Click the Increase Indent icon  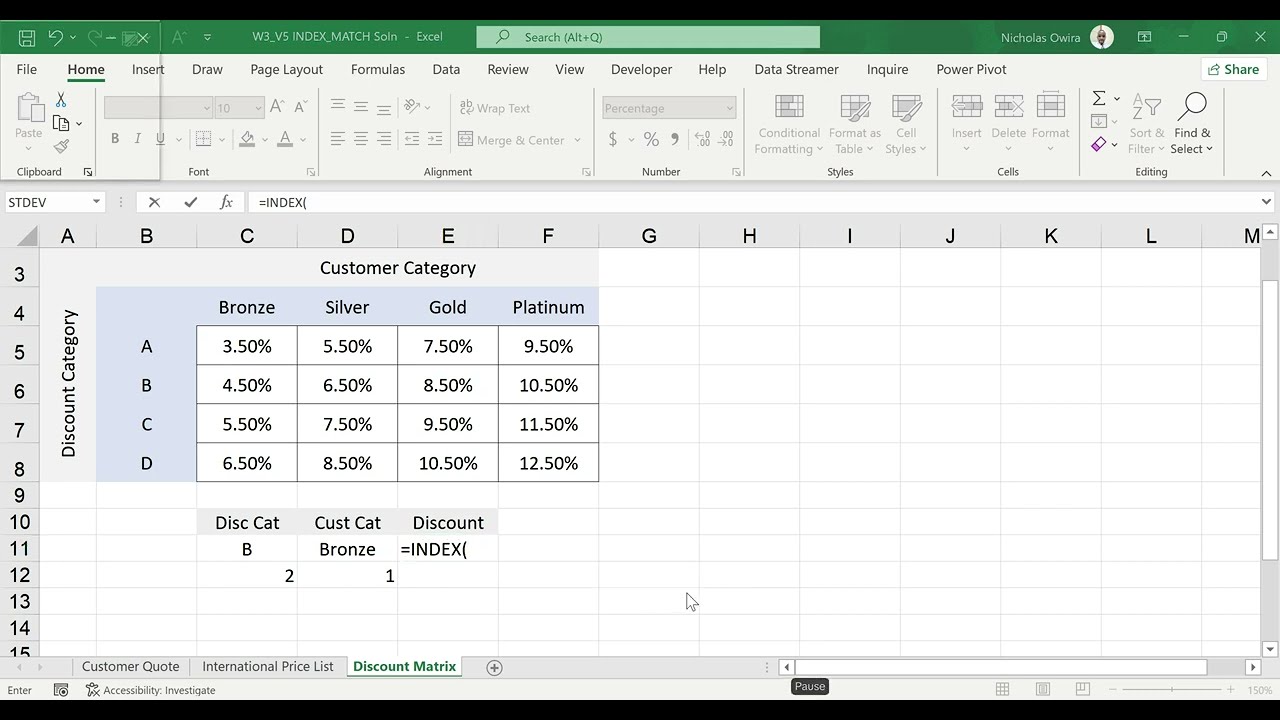click(x=434, y=140)
